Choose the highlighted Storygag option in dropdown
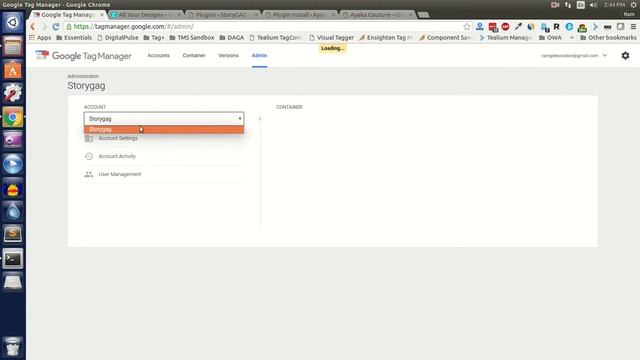640x360 pixels. tap(164, 129)
